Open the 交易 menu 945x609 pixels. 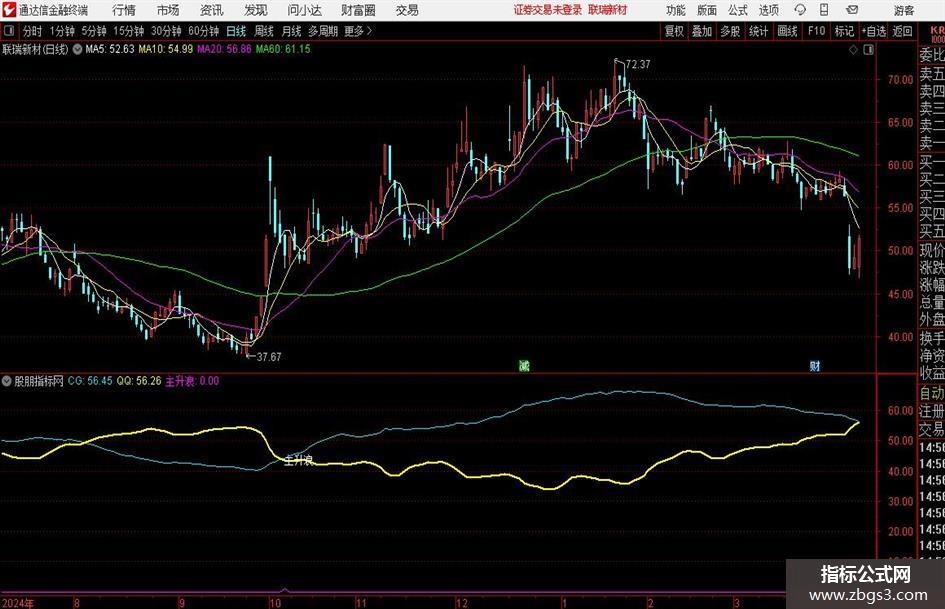[x=407, y=10]
